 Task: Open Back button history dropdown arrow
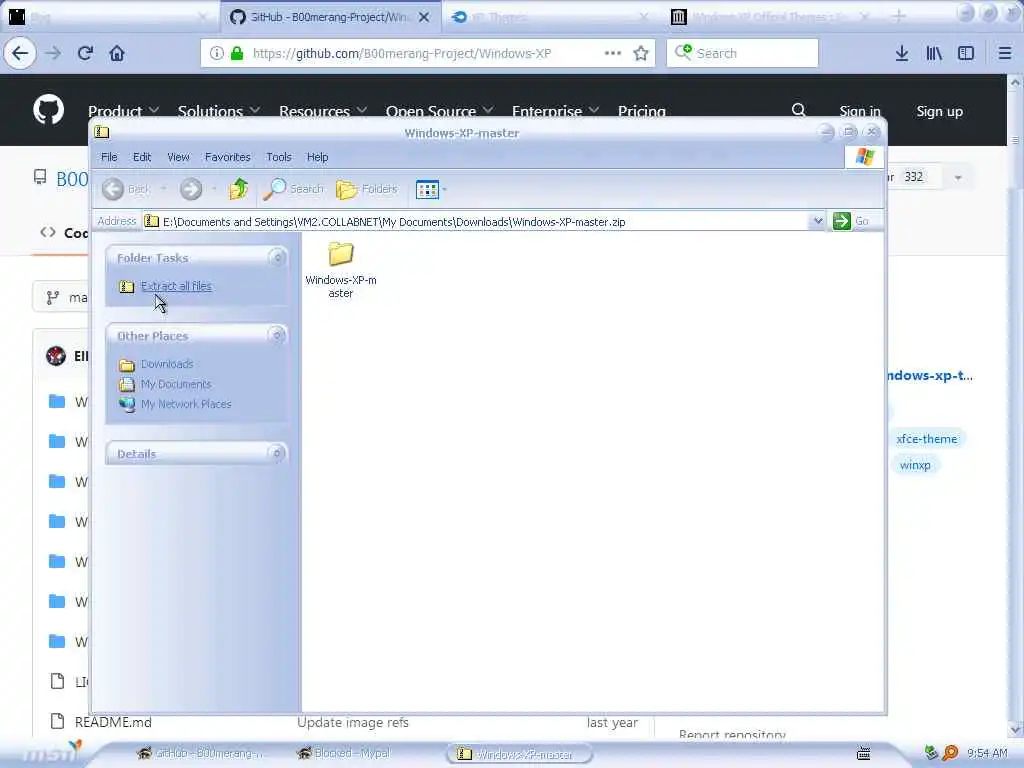point(163,189)
